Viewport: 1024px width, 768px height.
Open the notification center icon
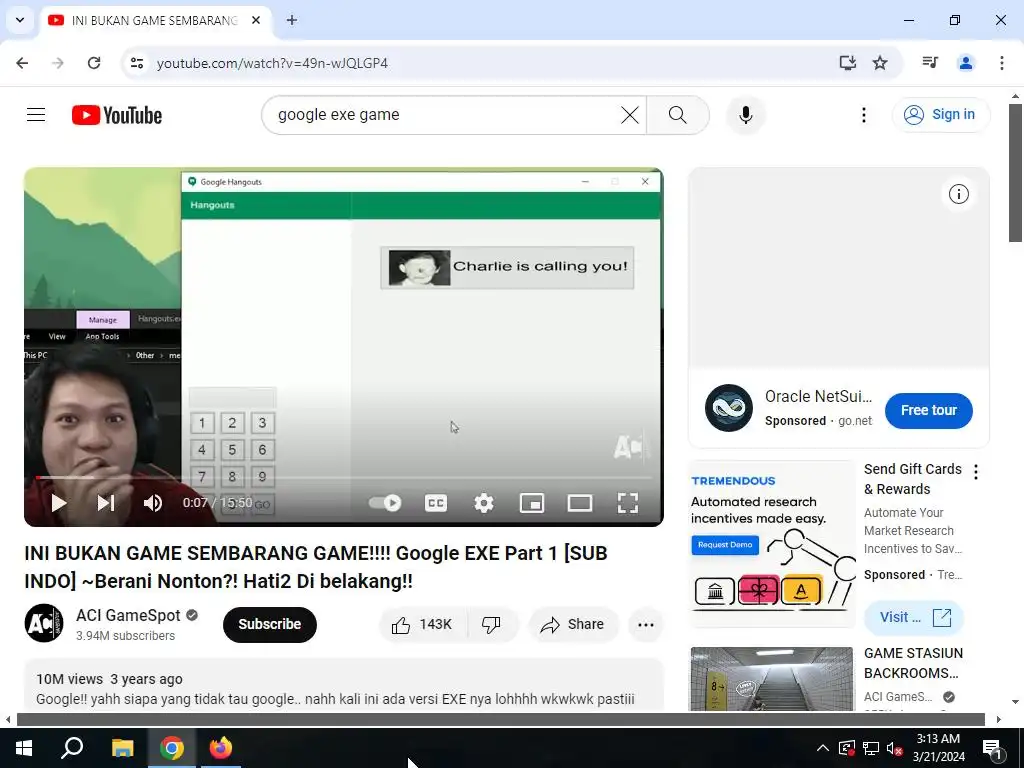992,748
